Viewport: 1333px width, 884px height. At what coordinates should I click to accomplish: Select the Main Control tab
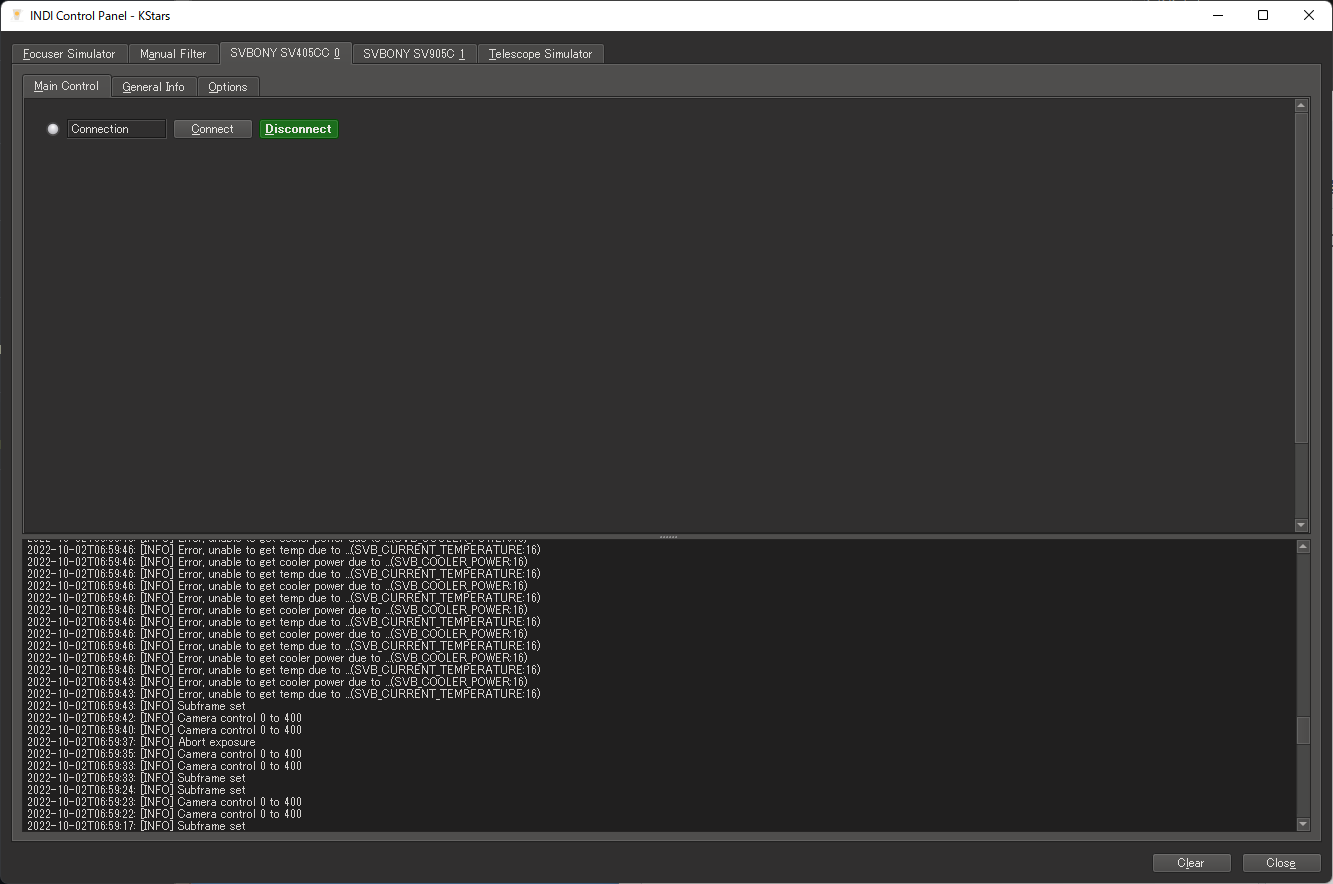point(66,86)
